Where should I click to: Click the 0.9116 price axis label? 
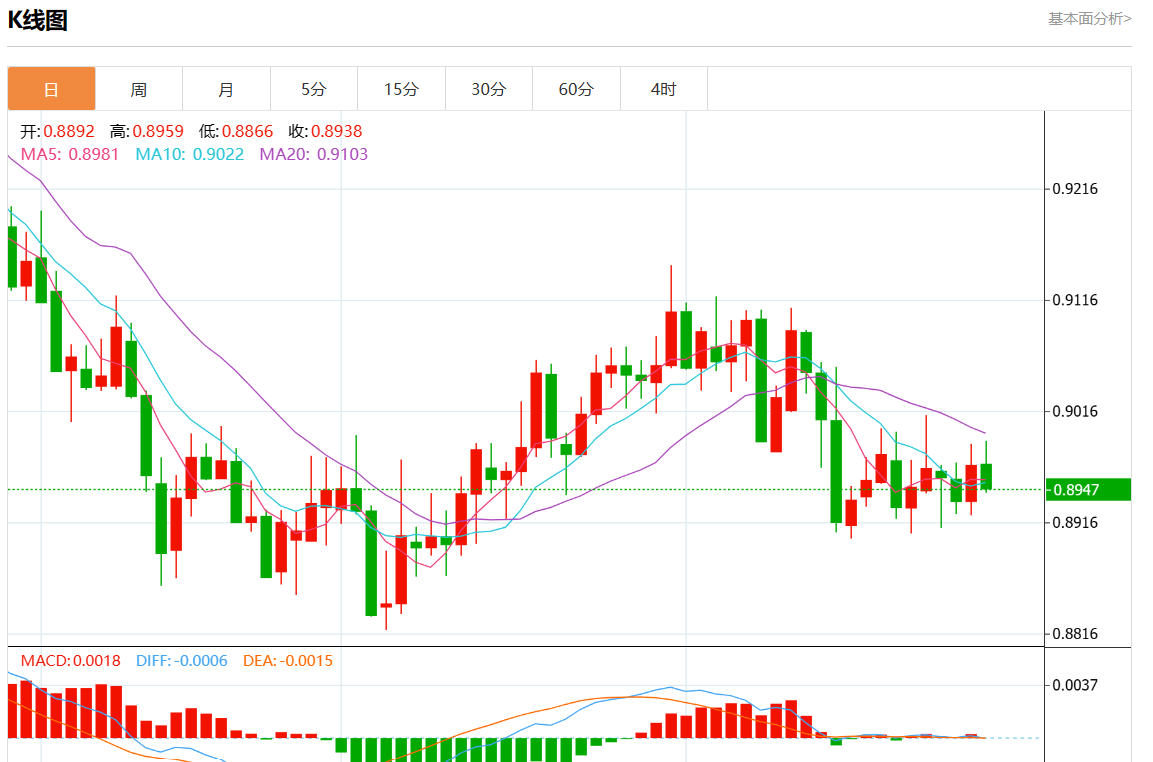click(x=1075, y=300)
